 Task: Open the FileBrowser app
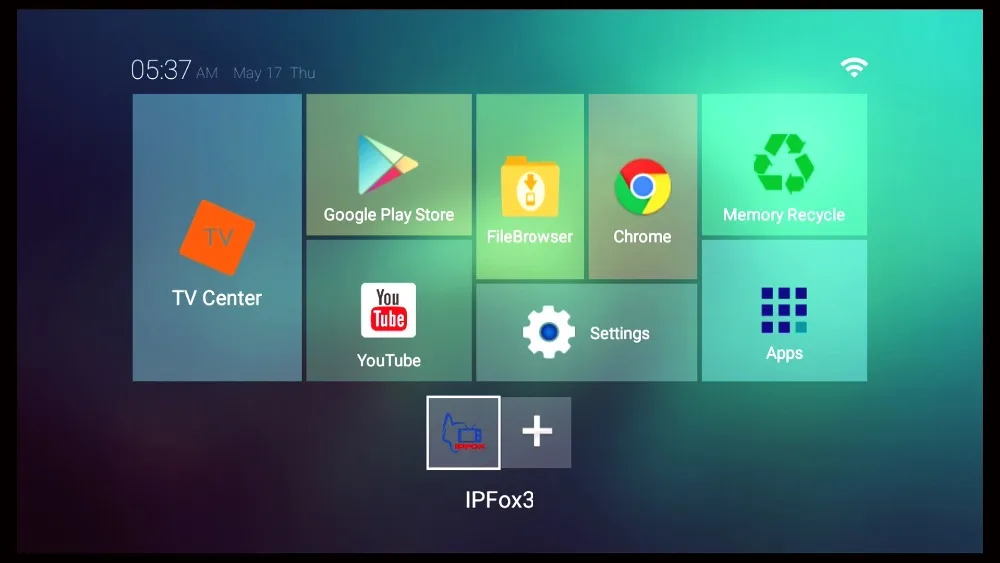click(x=530, y=186)
